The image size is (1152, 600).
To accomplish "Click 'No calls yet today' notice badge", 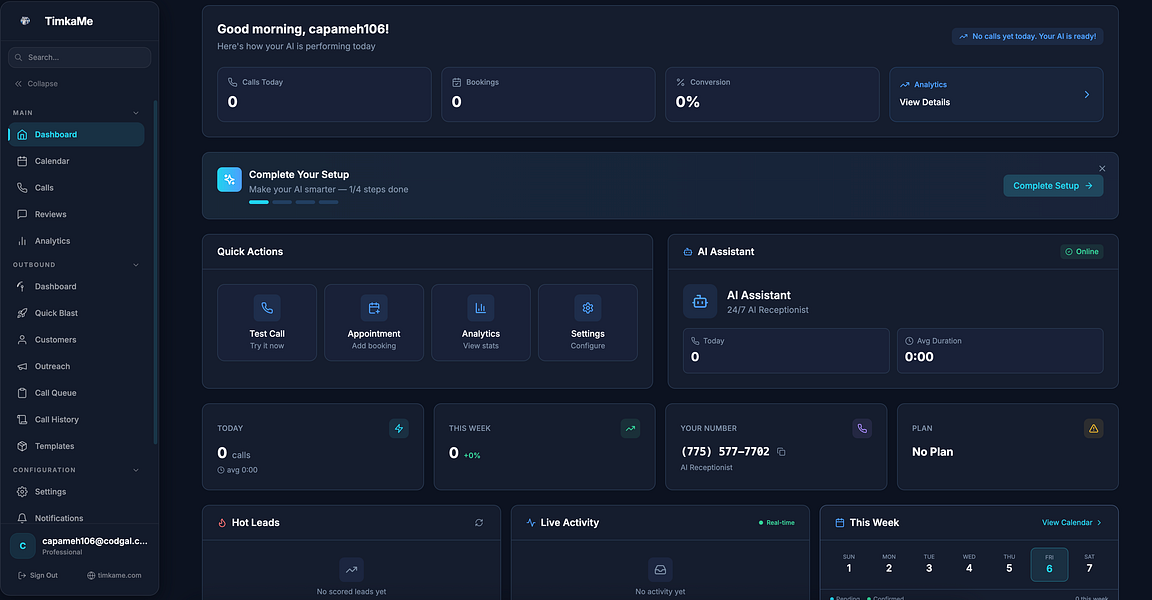I will 1027,36.
